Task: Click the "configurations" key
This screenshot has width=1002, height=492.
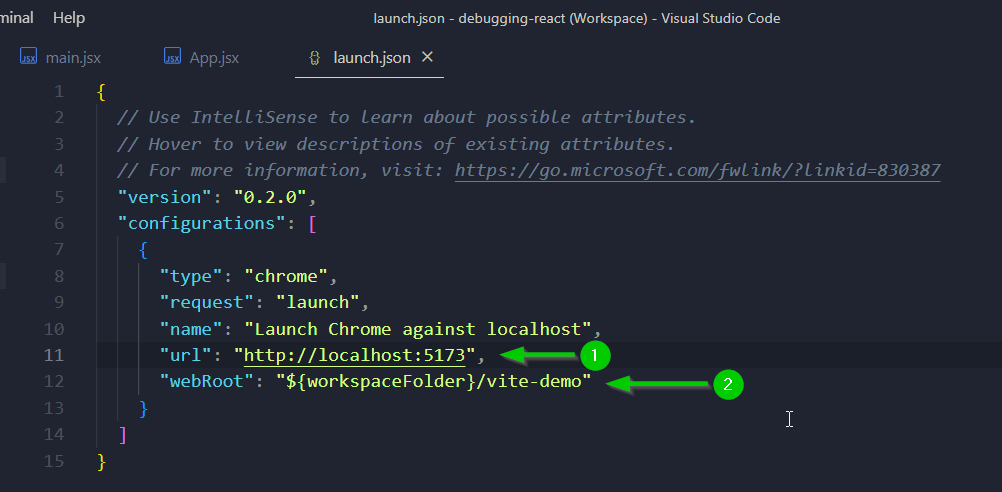Action: pos(202,224)
